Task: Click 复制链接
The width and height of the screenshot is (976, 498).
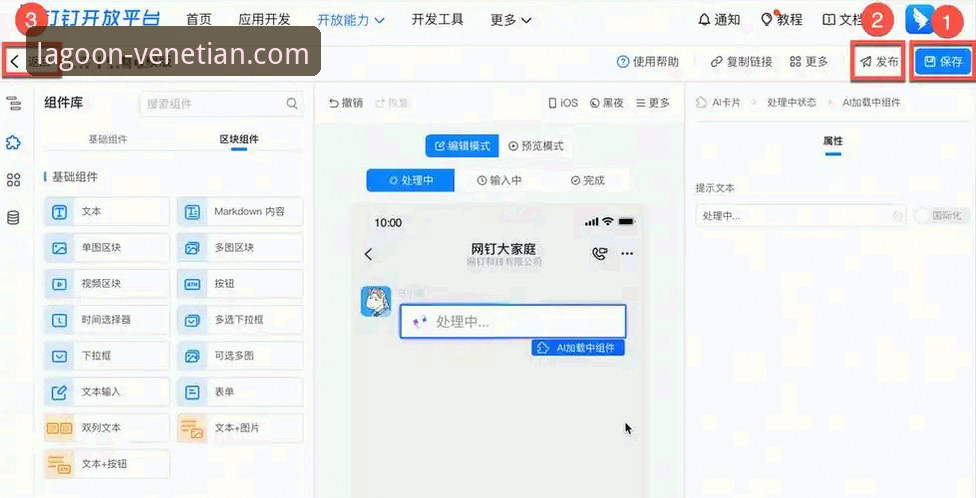Action: pos(741,62)
